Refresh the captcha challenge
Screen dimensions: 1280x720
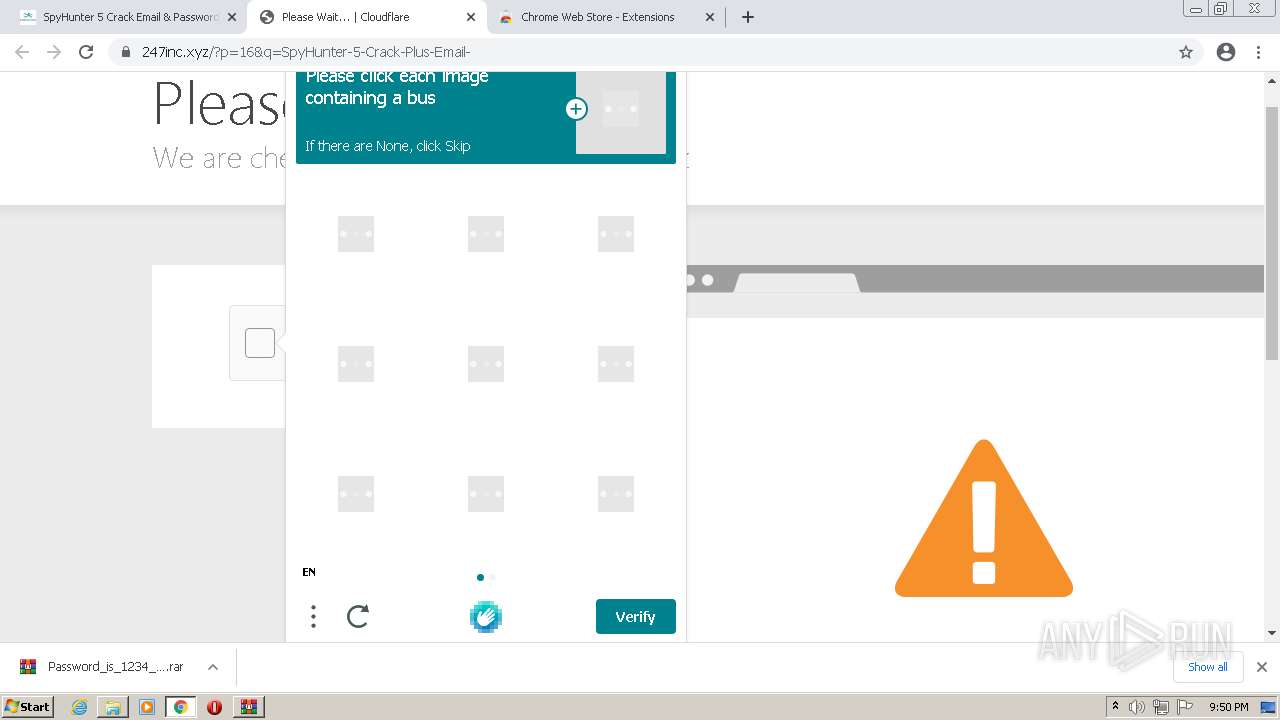pyautogui.click(x=358, y=616)
